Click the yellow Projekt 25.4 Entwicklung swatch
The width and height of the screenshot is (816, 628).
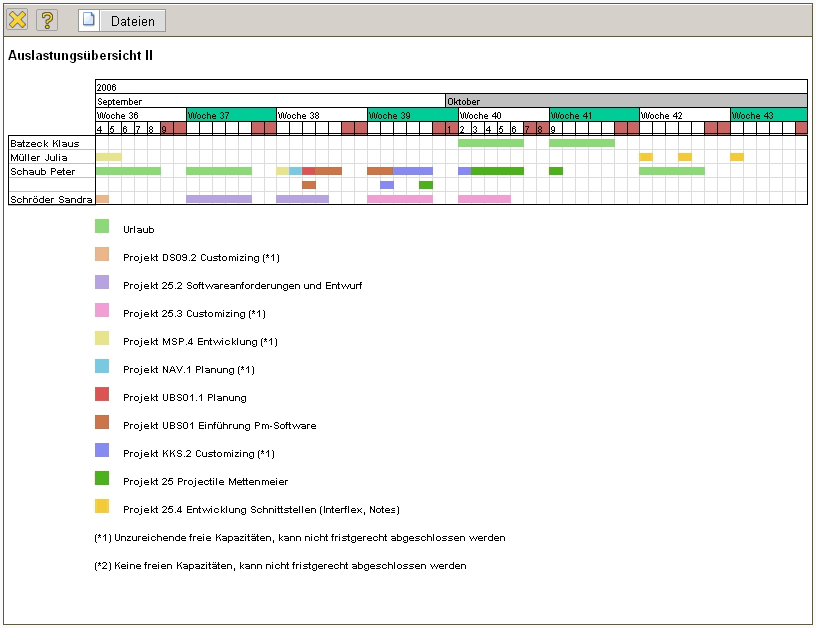(102, 507)
